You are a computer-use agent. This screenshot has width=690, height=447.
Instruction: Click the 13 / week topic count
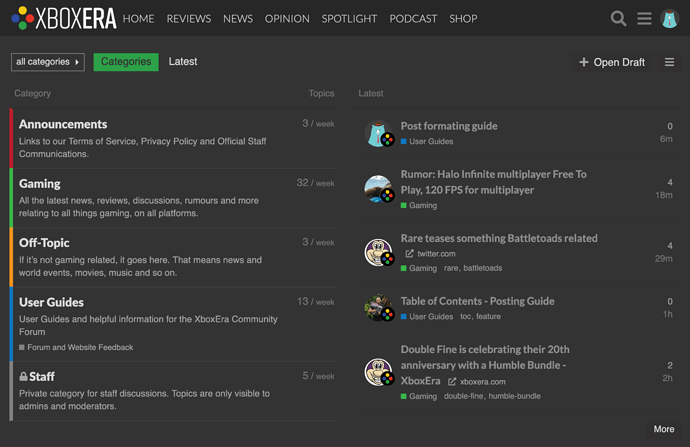click(316, 302)
